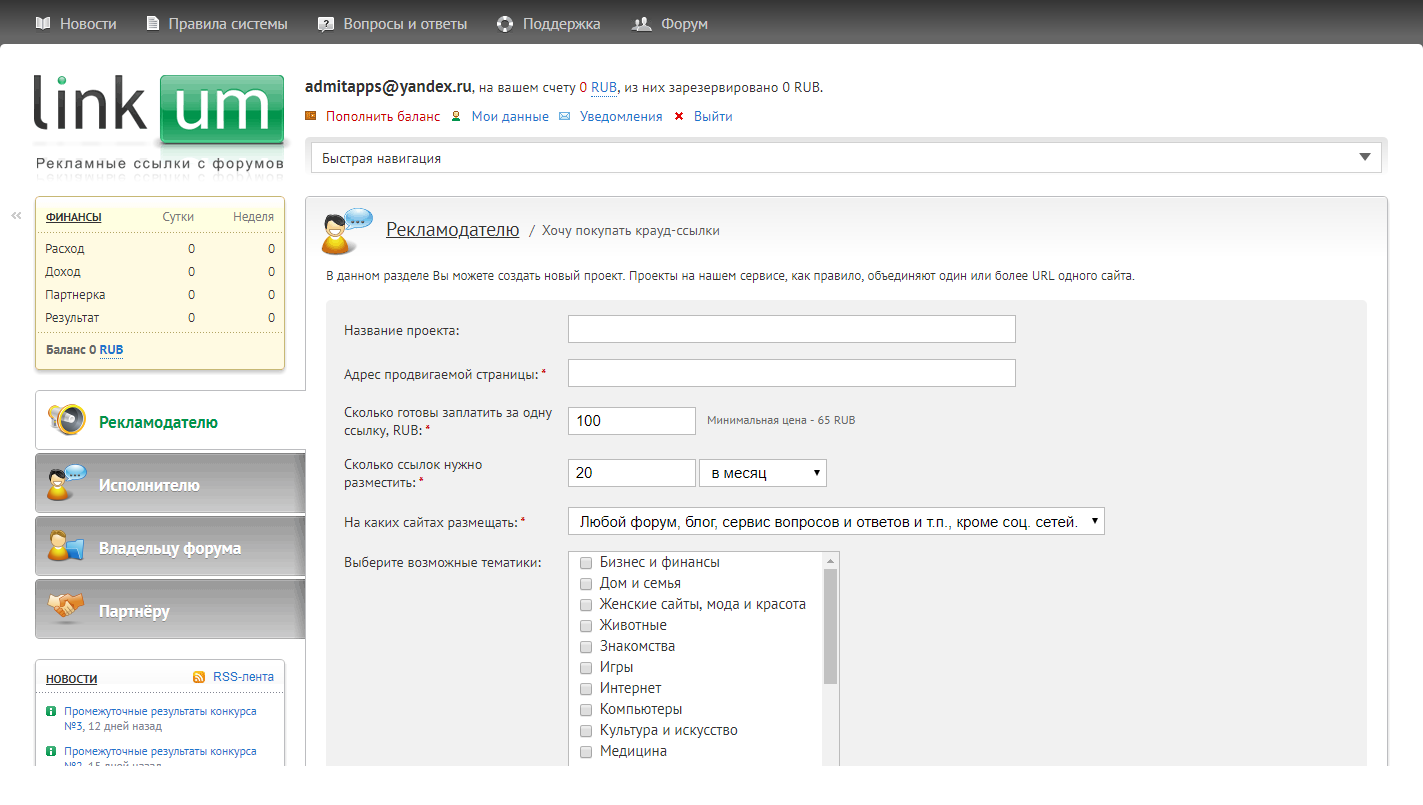Check the Бизнес и финансы checkbox

tap(586, 563)
